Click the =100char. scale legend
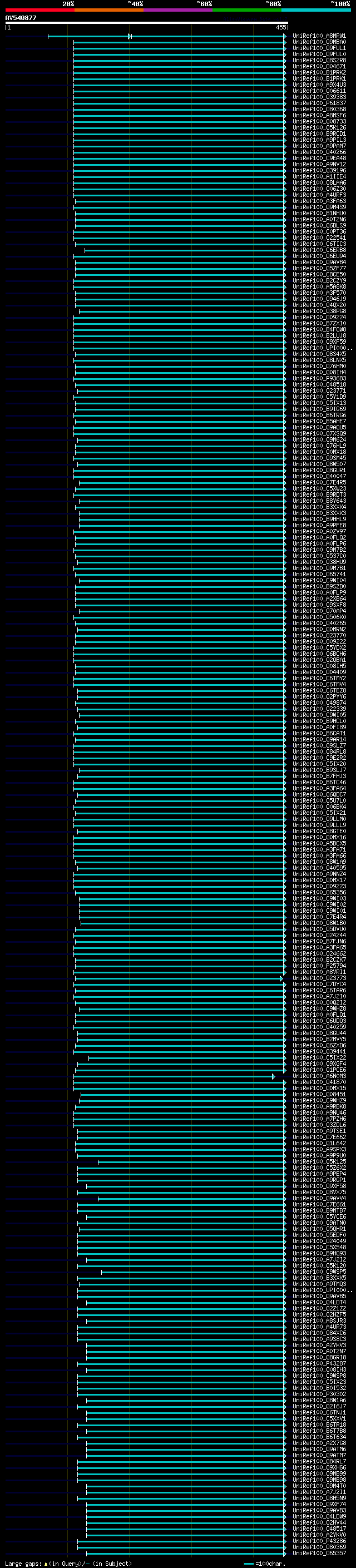 pyautogui.click(x=264, y=1563)
